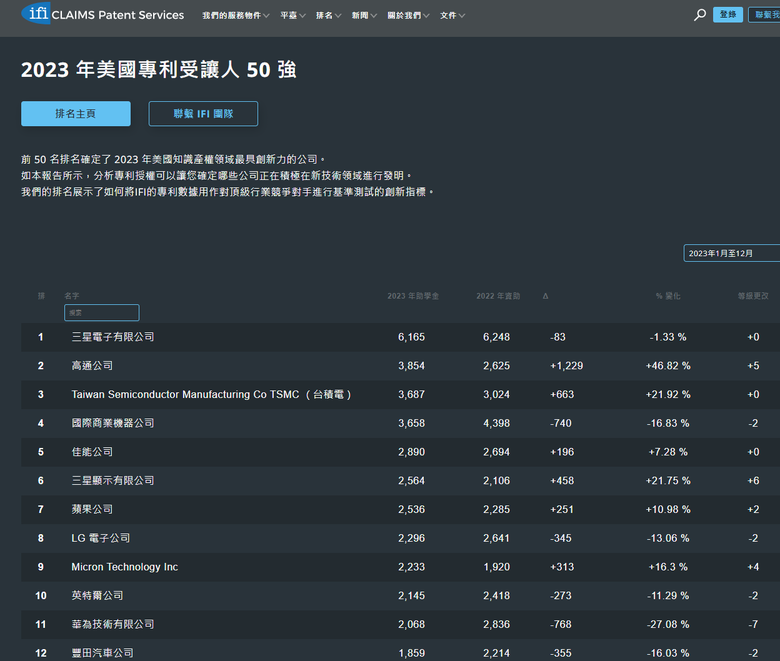Screen dimensions: 780x661
Task: Sort by the 2023 年助學金 column header
Action: (x=413, y=296)
